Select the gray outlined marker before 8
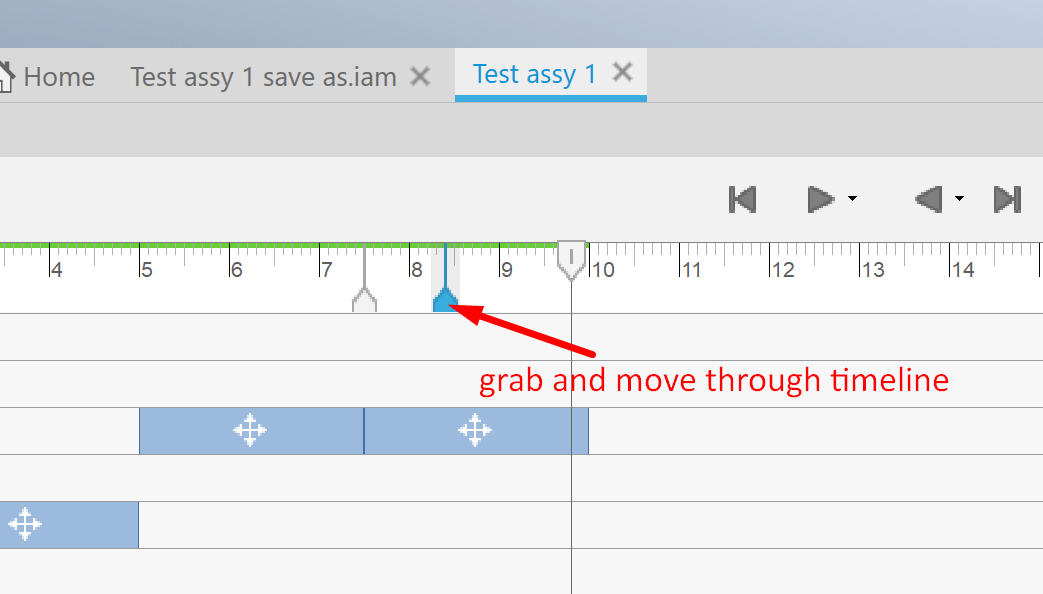 pos(364,298)
